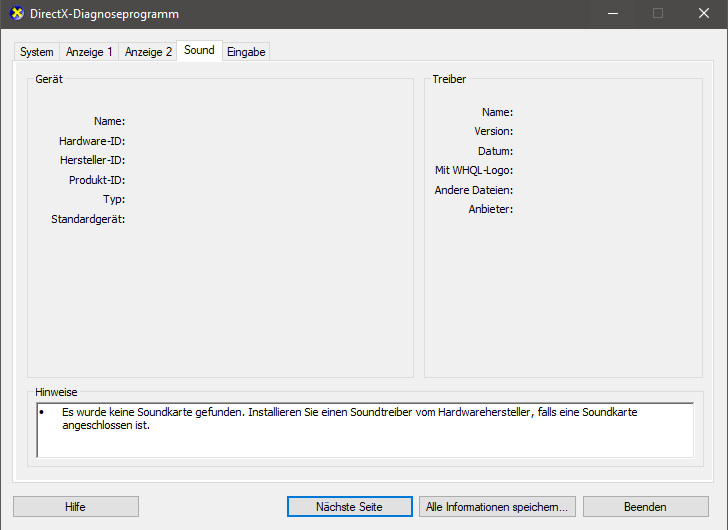Open the Anzeige 2 tab
Screen dimensions: 728x530
tap(148, 52)
